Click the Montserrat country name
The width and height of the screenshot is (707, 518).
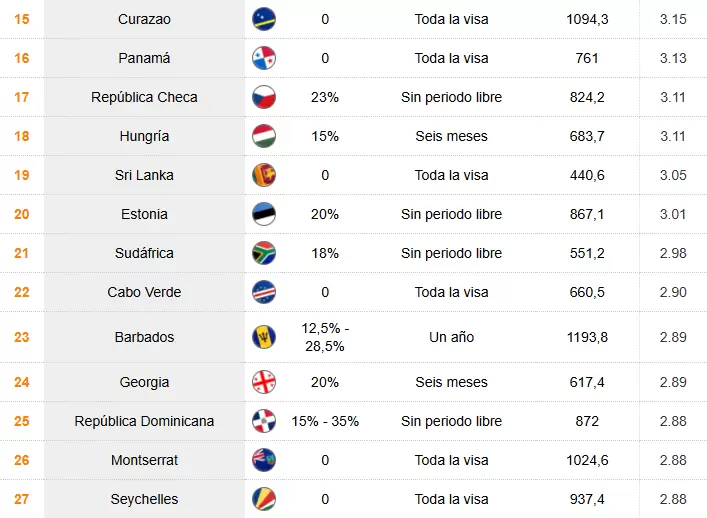point(144,460)
